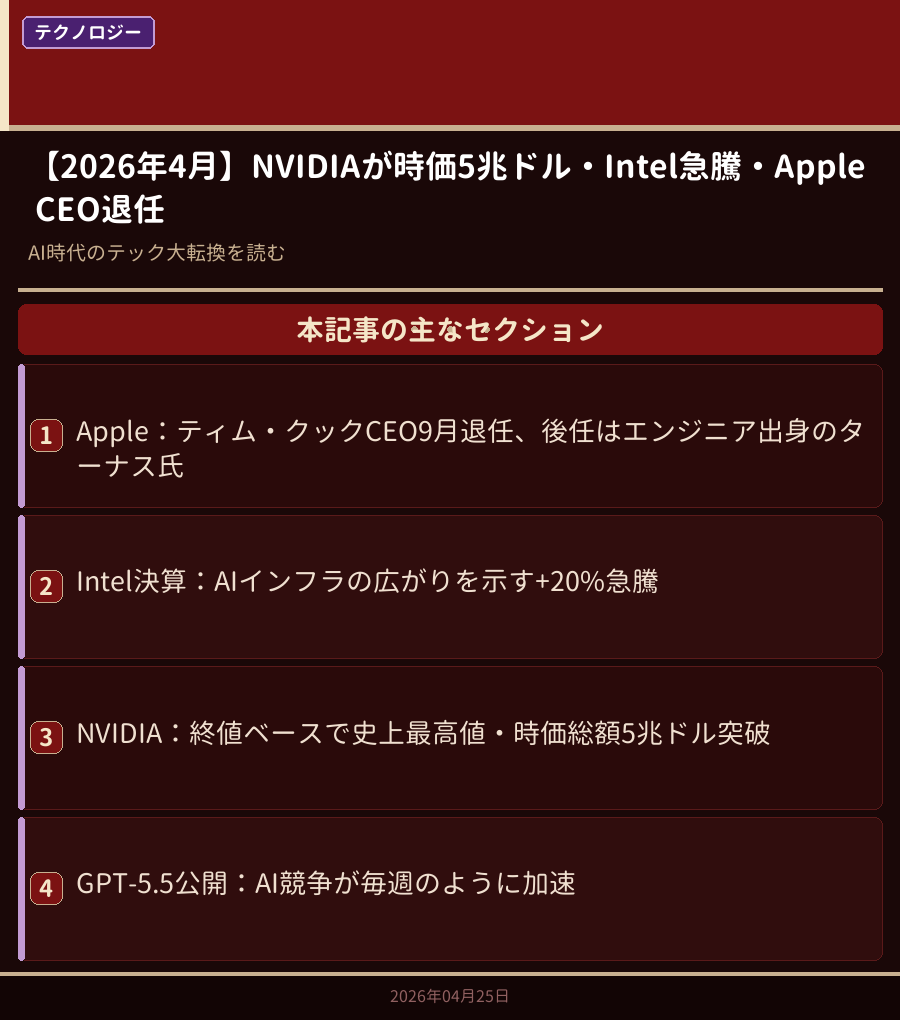Click the subtitle AI時代のテック大転換を読む
This screenshot has width=900, height=1020.
[156, 252]
